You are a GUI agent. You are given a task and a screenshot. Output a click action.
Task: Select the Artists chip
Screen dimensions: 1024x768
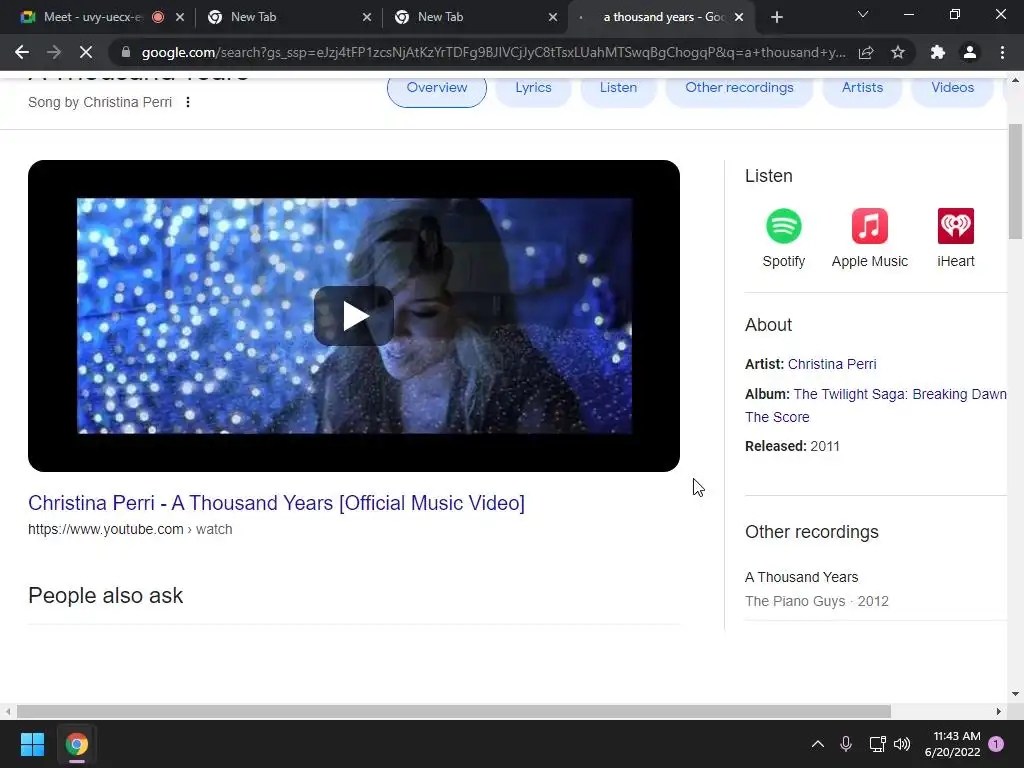862,88
